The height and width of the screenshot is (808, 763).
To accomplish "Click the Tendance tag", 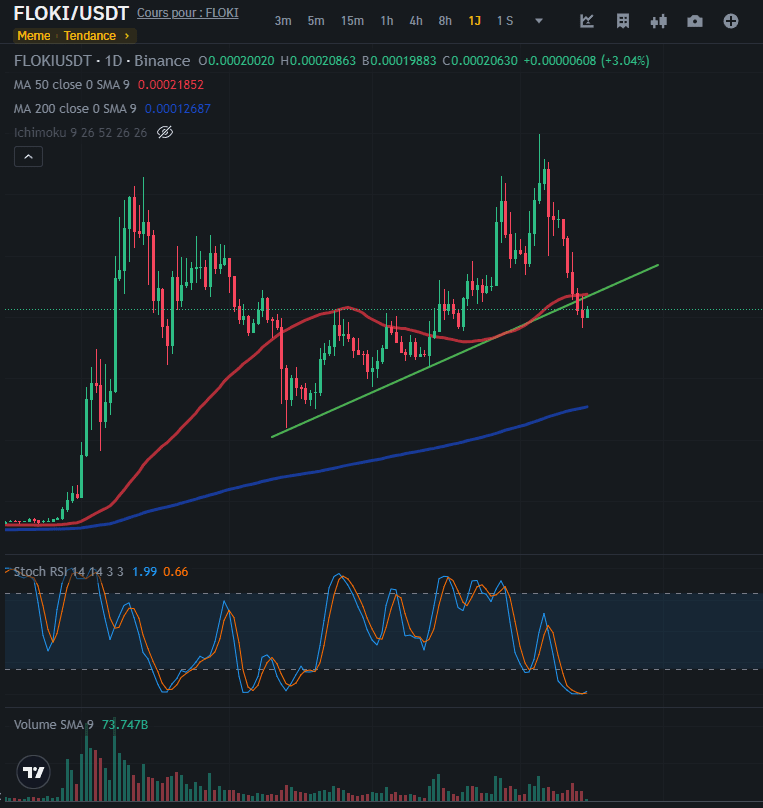I will (x=90, y=36).
